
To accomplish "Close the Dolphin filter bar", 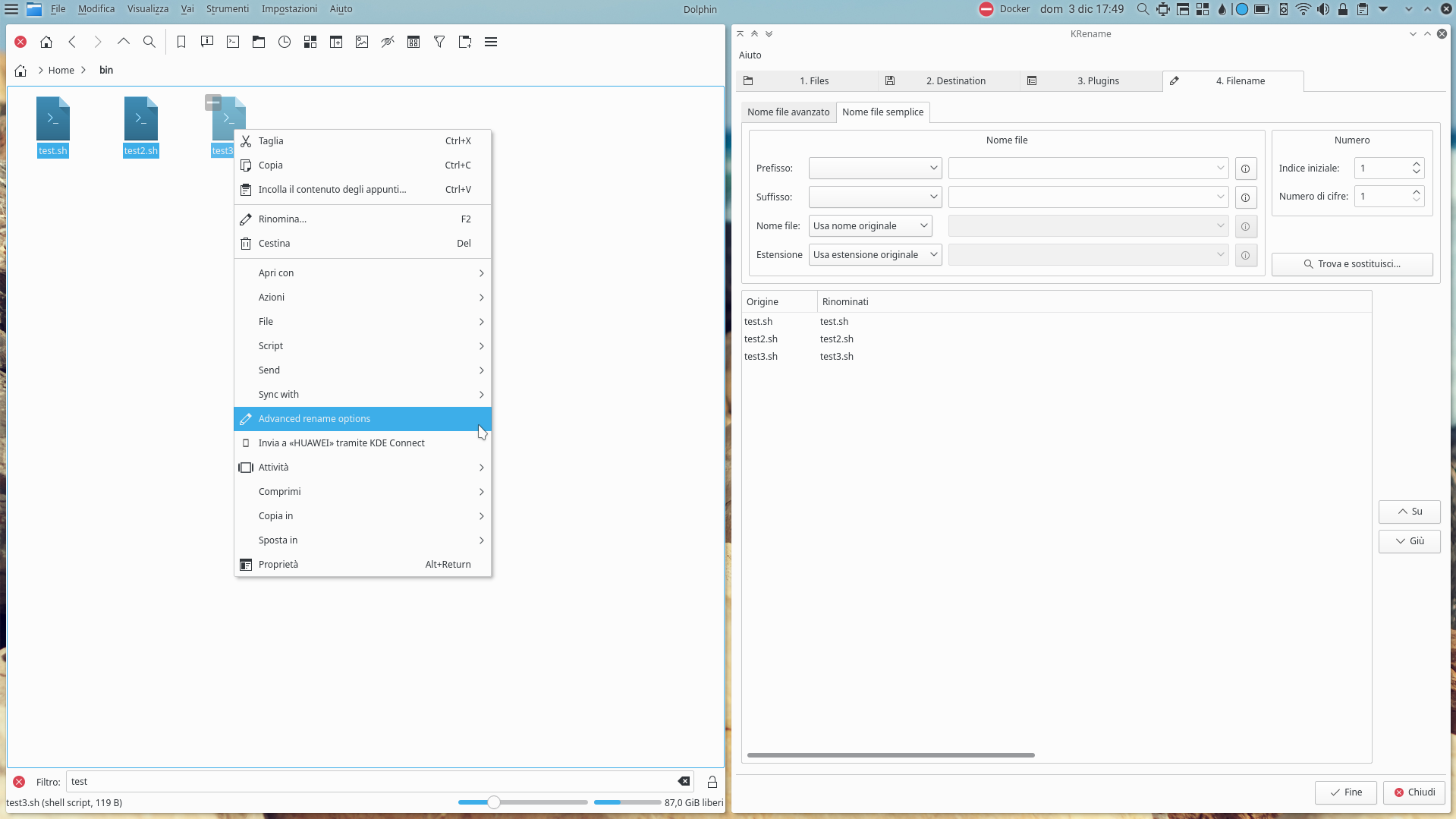I will (x=19, y=782).
